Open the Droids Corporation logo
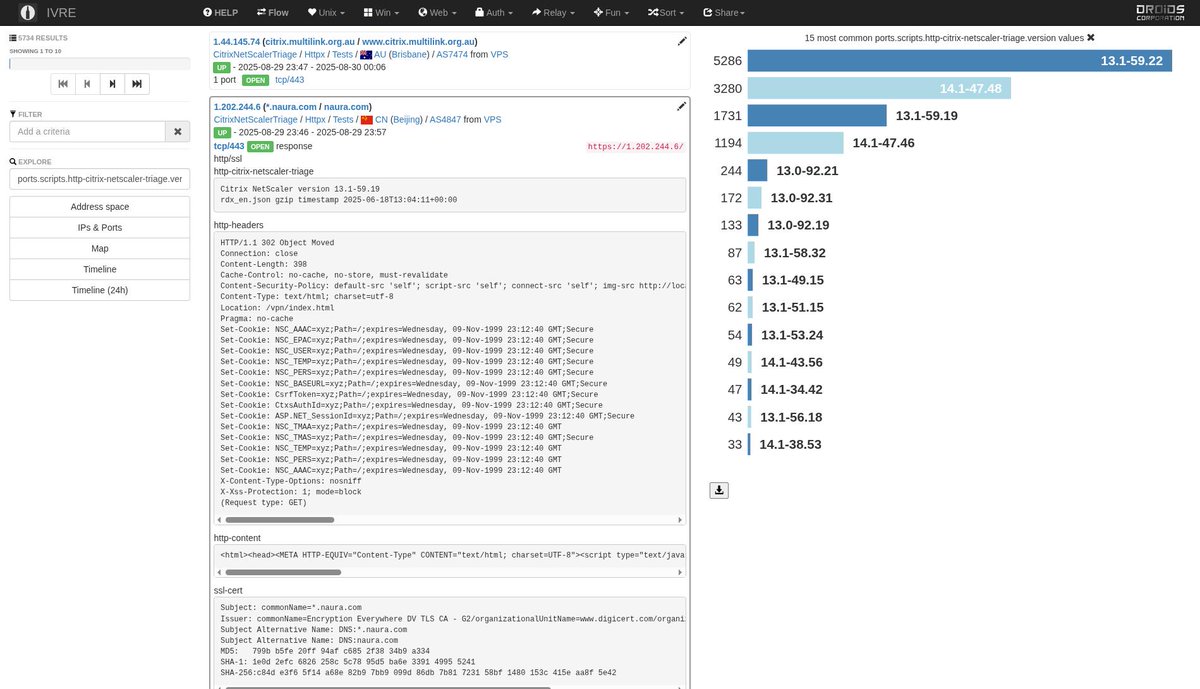Viewport: 1200px width, 689px height. pos(1160,12)
